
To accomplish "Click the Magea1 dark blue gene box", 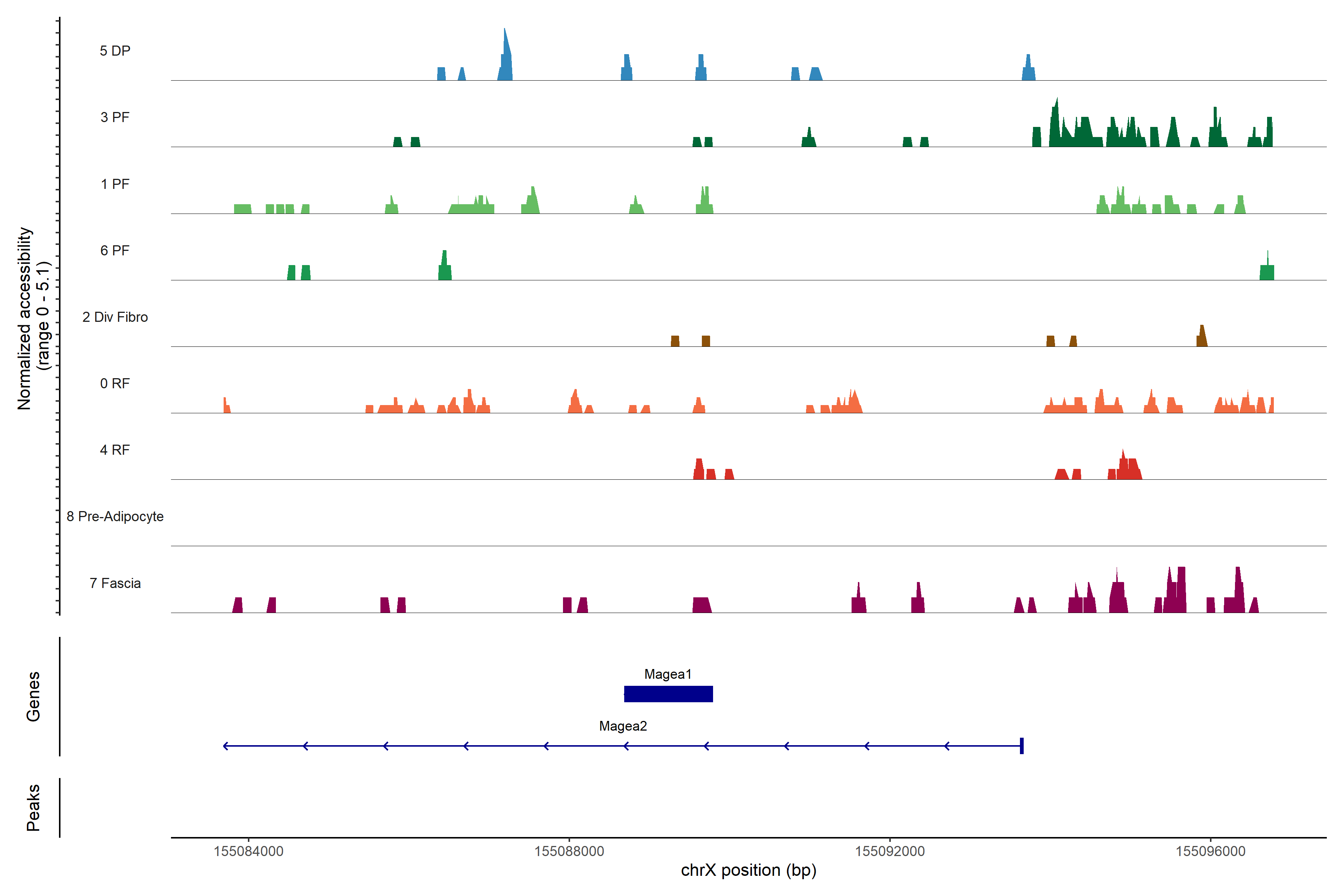I will [668, 694].
